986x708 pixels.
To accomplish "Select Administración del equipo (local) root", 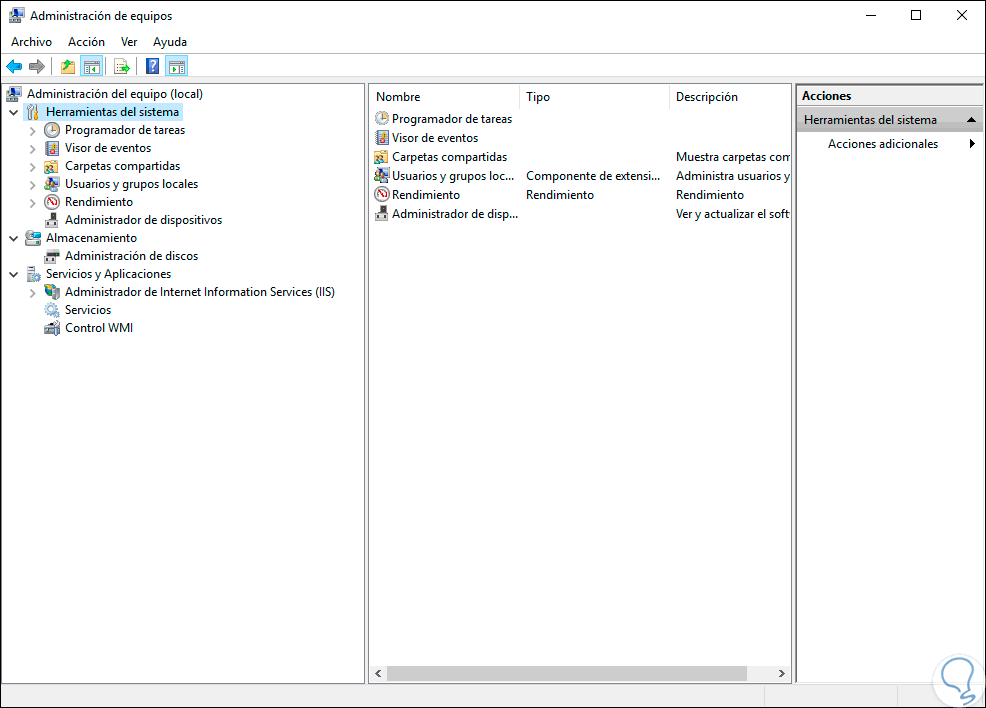I will [x=115, y=94].
